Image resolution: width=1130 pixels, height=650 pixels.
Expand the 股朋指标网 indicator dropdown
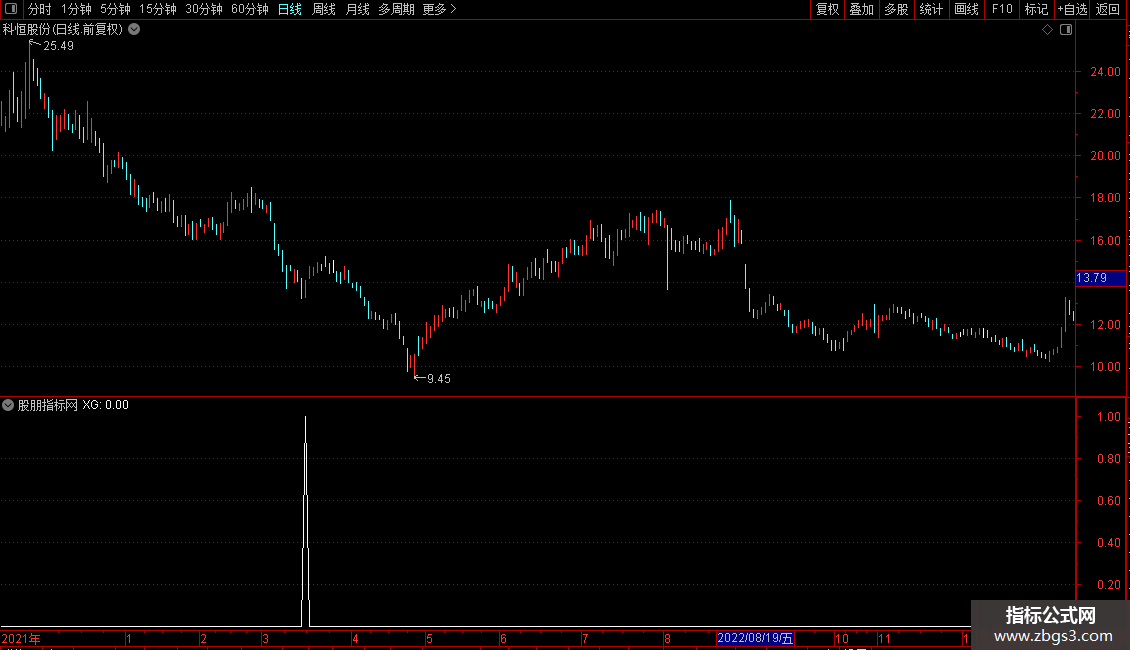[x=8, y=405]
